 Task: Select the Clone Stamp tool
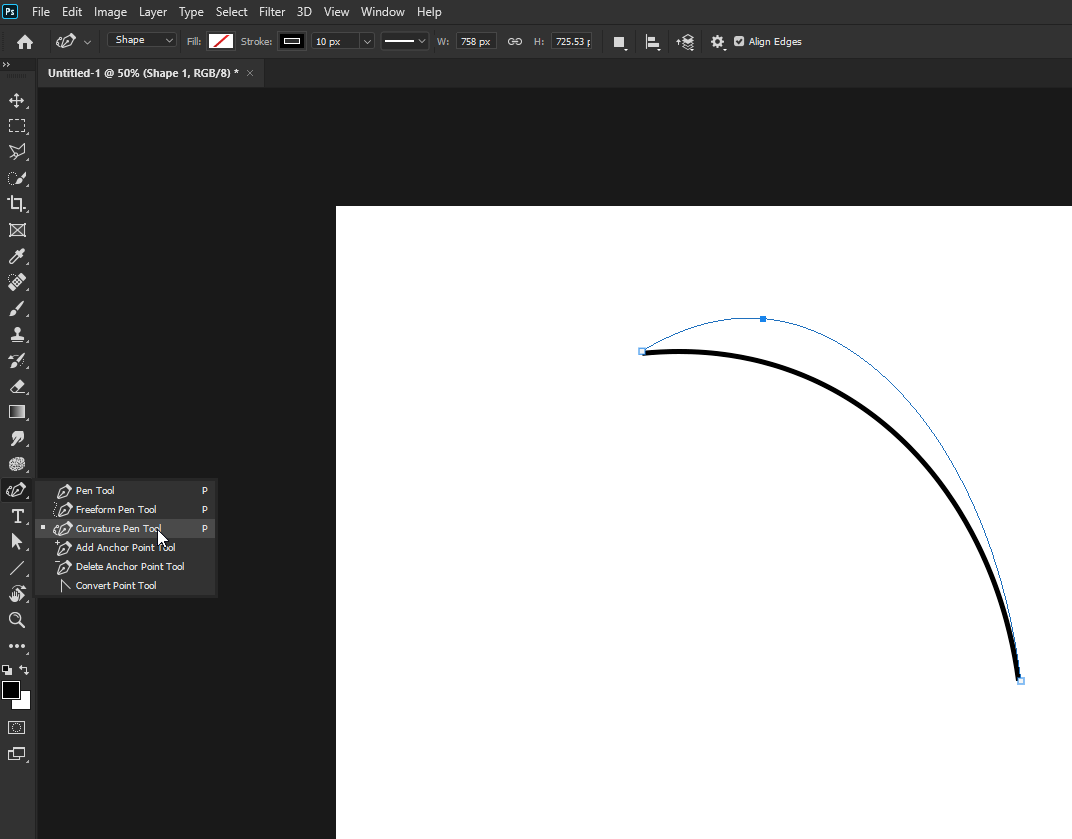(17, 335)
